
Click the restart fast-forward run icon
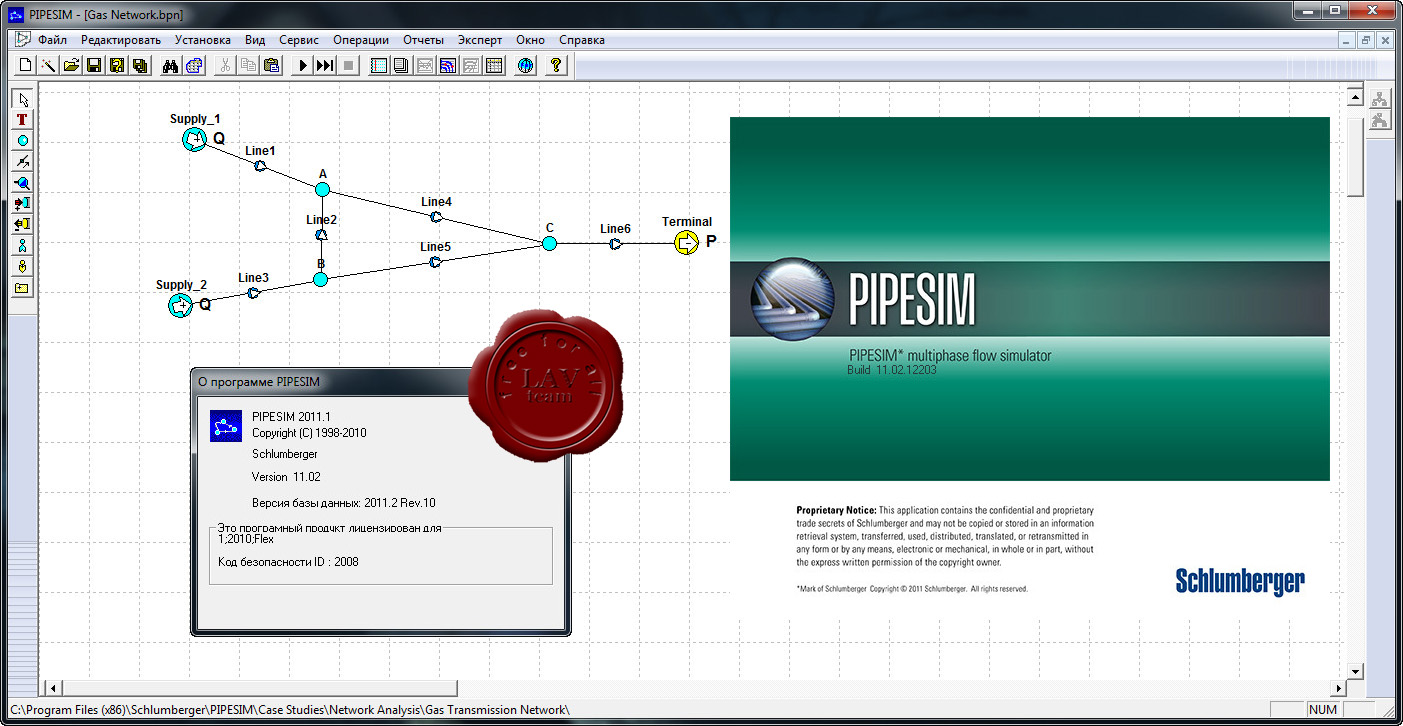click(x=324, y=65)
